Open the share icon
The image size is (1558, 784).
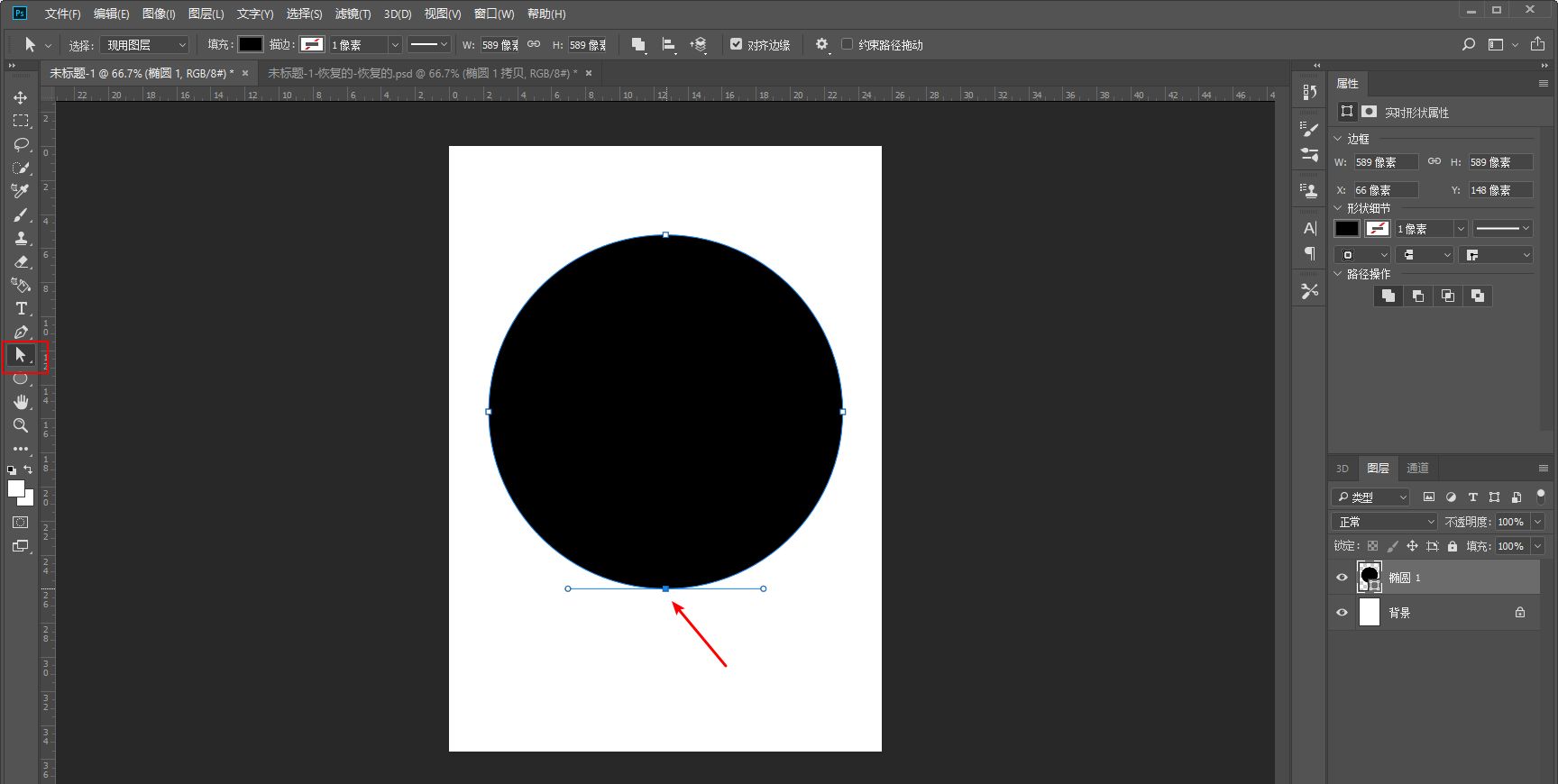tap(1538, 44)
